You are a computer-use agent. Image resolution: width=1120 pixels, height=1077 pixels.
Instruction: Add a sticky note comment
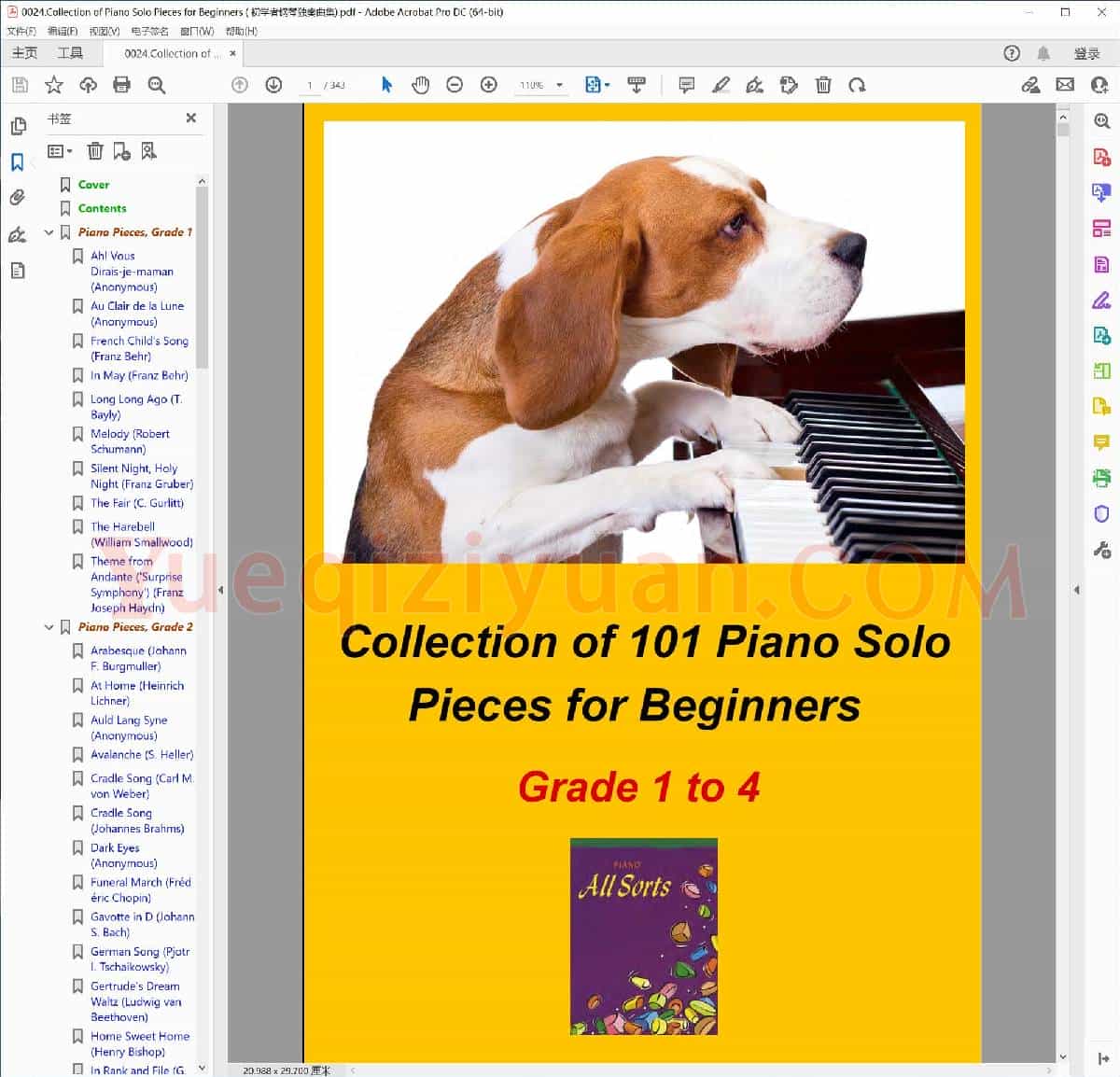(x=687, y=85)
